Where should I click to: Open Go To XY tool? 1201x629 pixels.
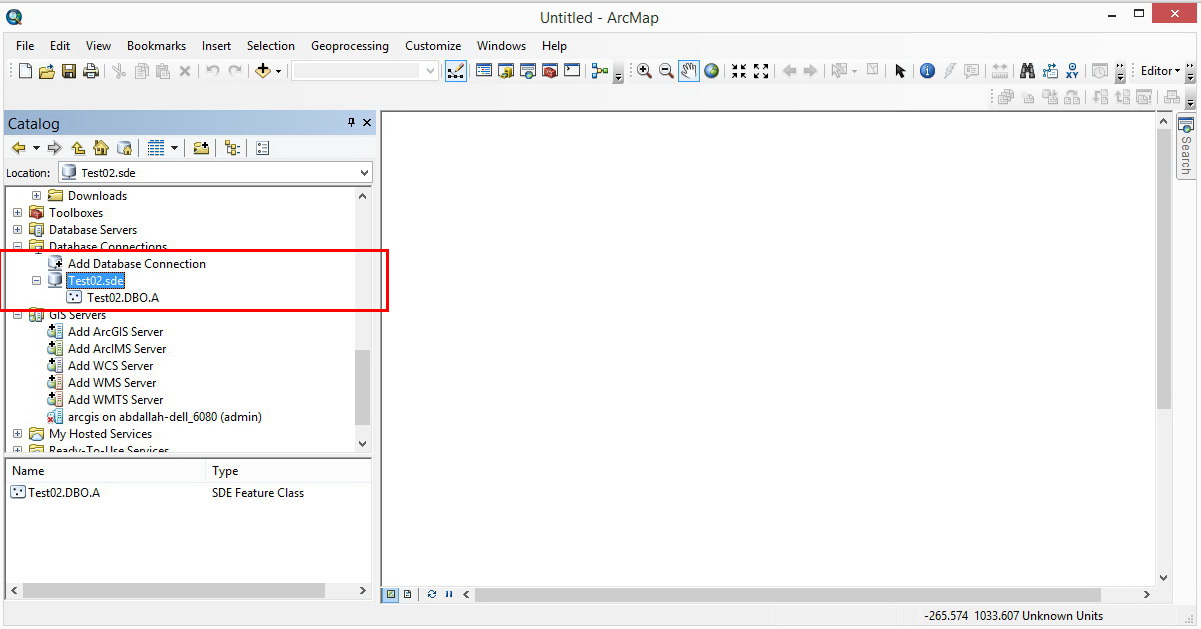click(x=1072, y=71)
